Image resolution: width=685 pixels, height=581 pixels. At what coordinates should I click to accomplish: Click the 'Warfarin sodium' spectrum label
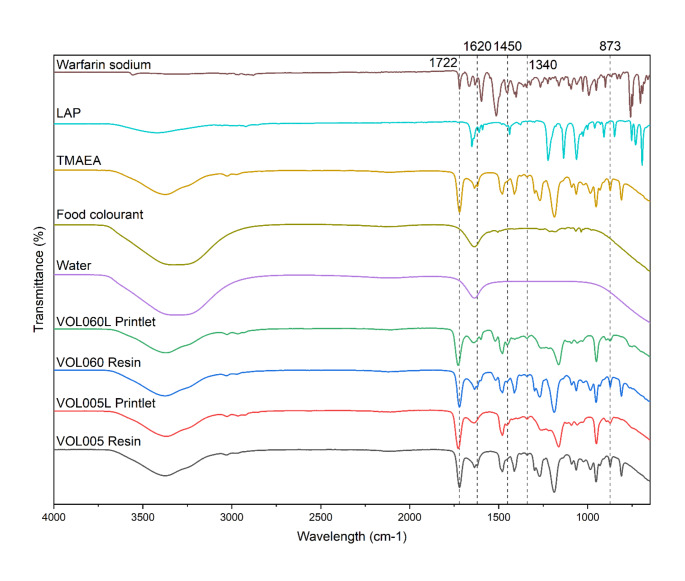[x=104, y=65]
